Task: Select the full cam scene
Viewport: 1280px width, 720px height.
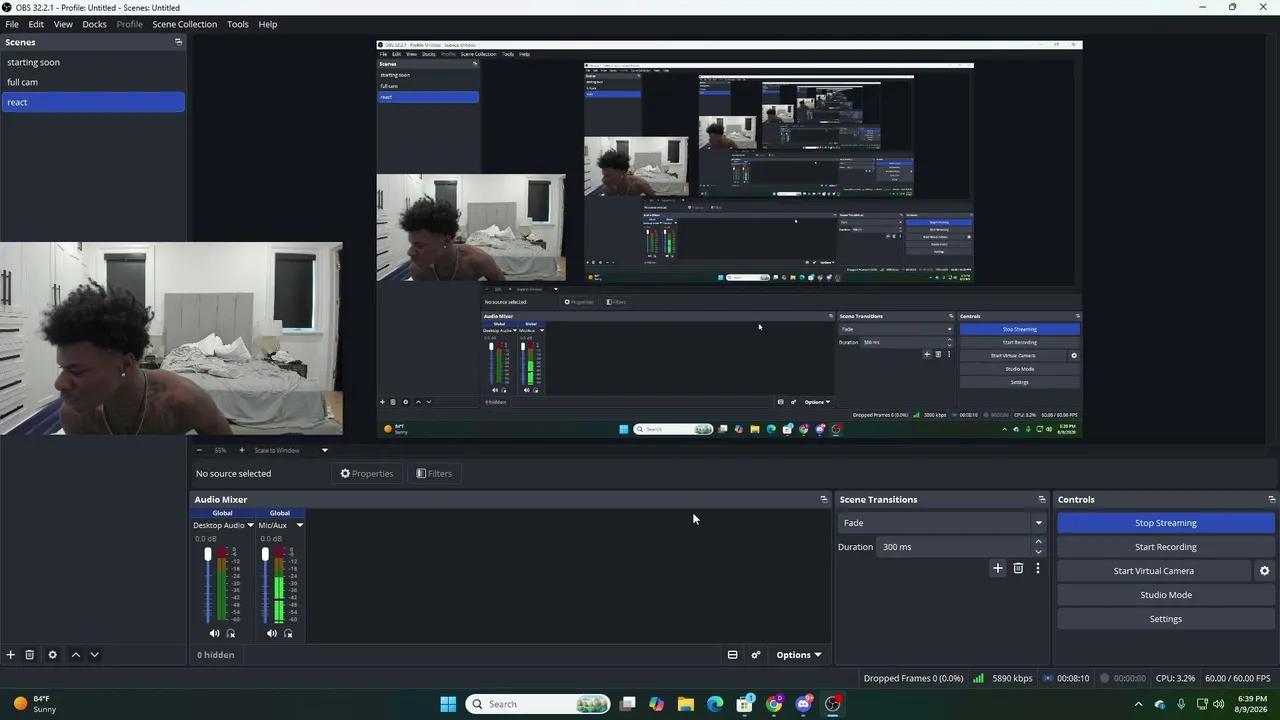Action: tap(93, 82)
